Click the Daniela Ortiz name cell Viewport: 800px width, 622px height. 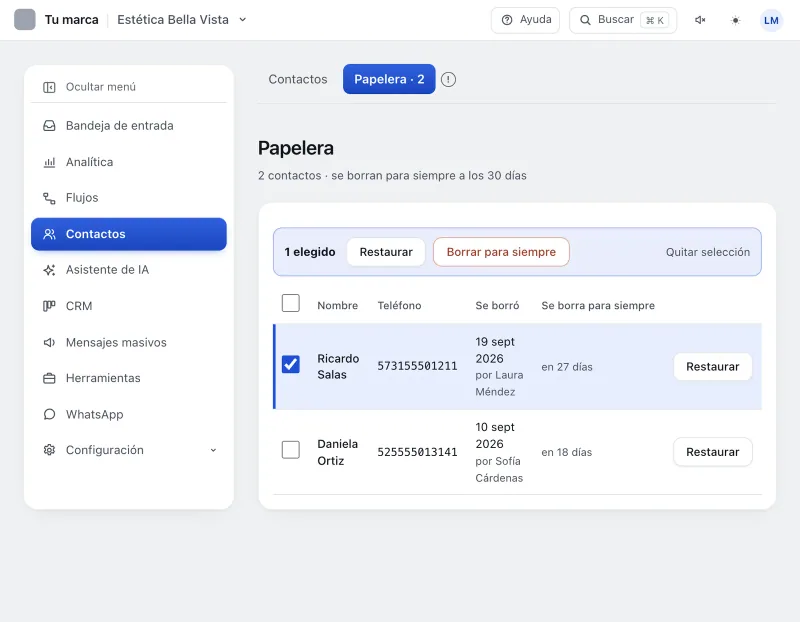point(338,452)
